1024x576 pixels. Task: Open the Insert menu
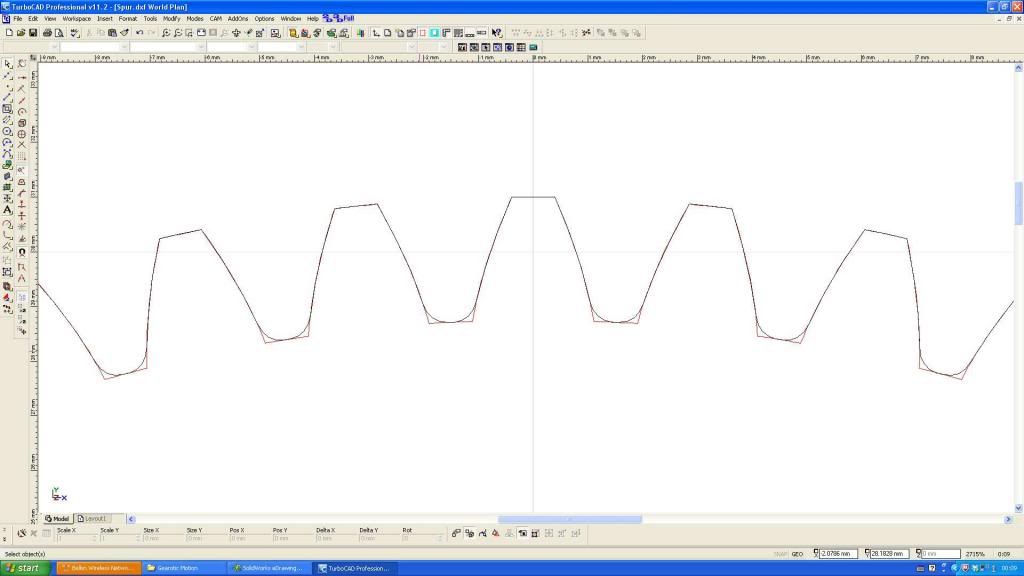(104, 19)
